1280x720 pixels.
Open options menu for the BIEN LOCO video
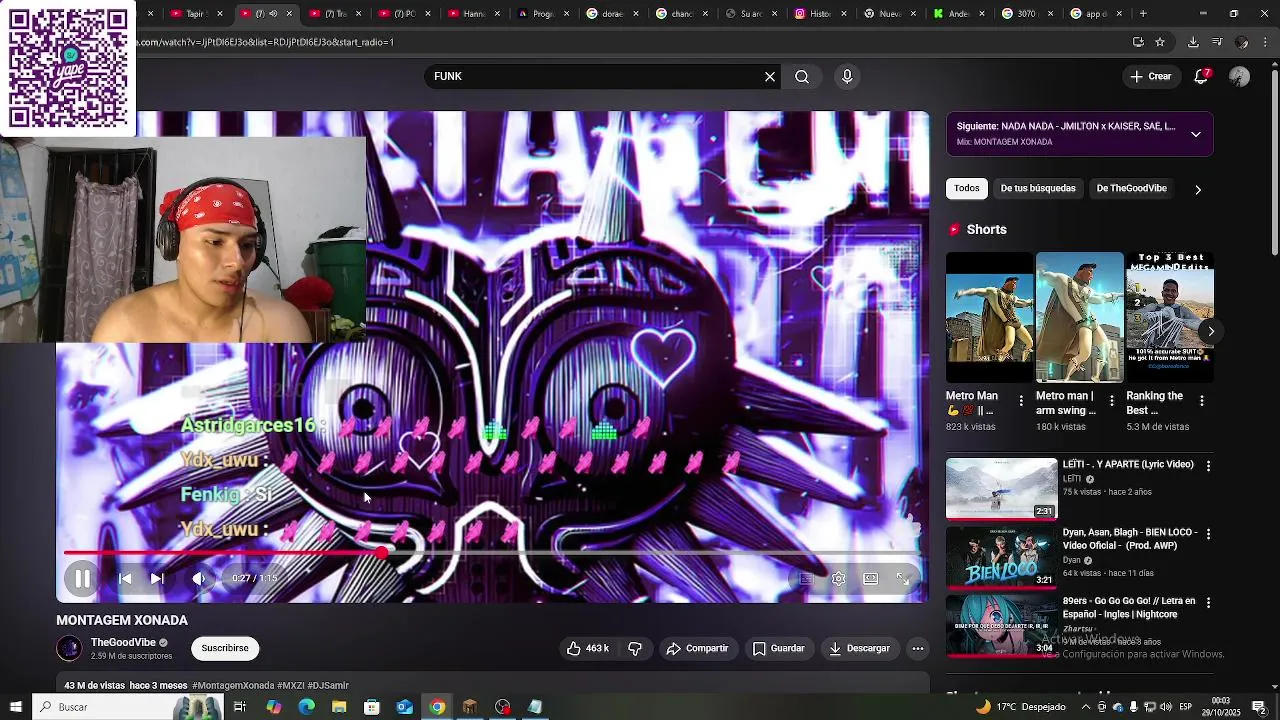pyautogui.click(x=1208, y=534)
